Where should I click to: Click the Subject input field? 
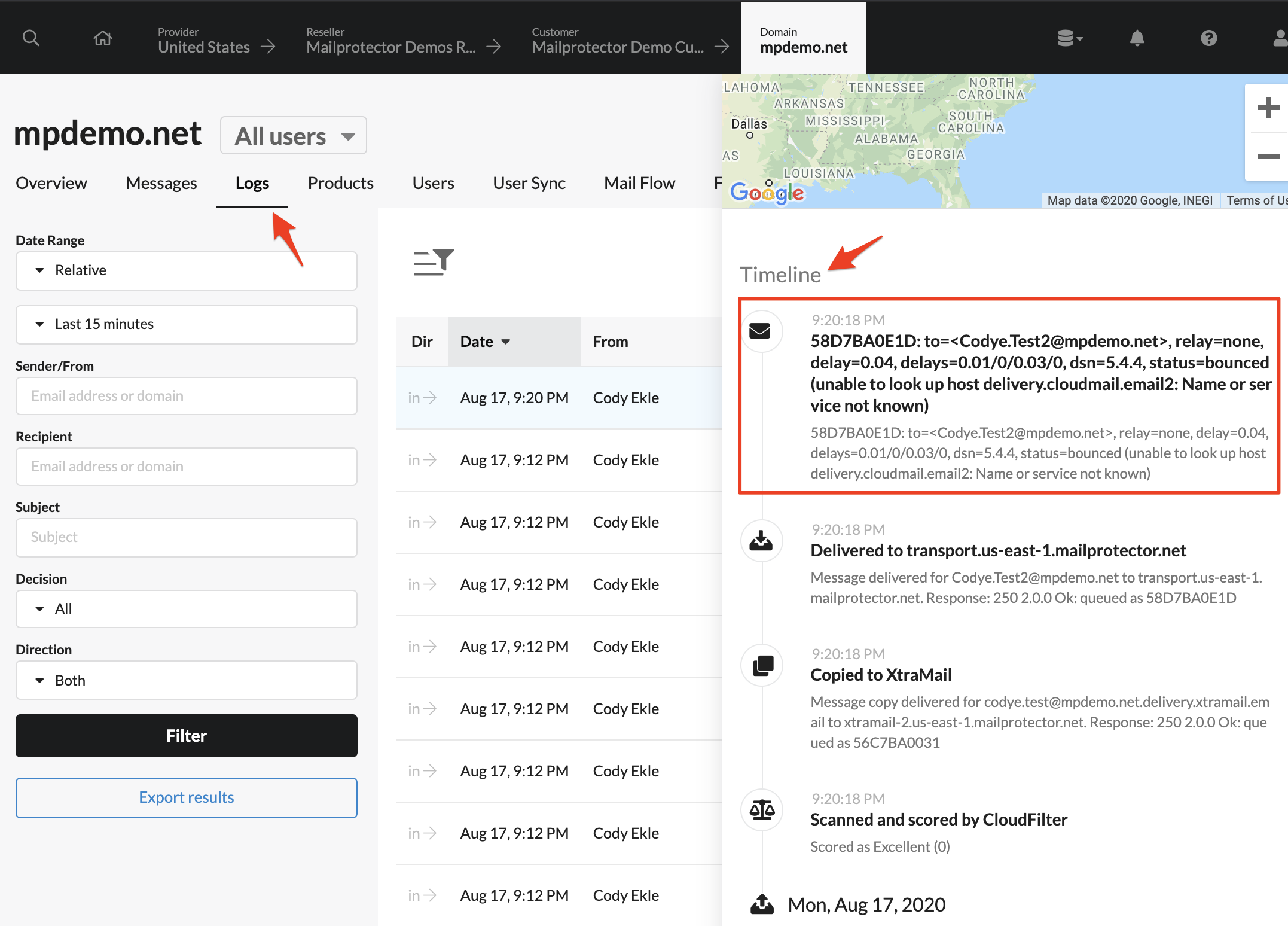pyautogui.click(x=187, y=537)
